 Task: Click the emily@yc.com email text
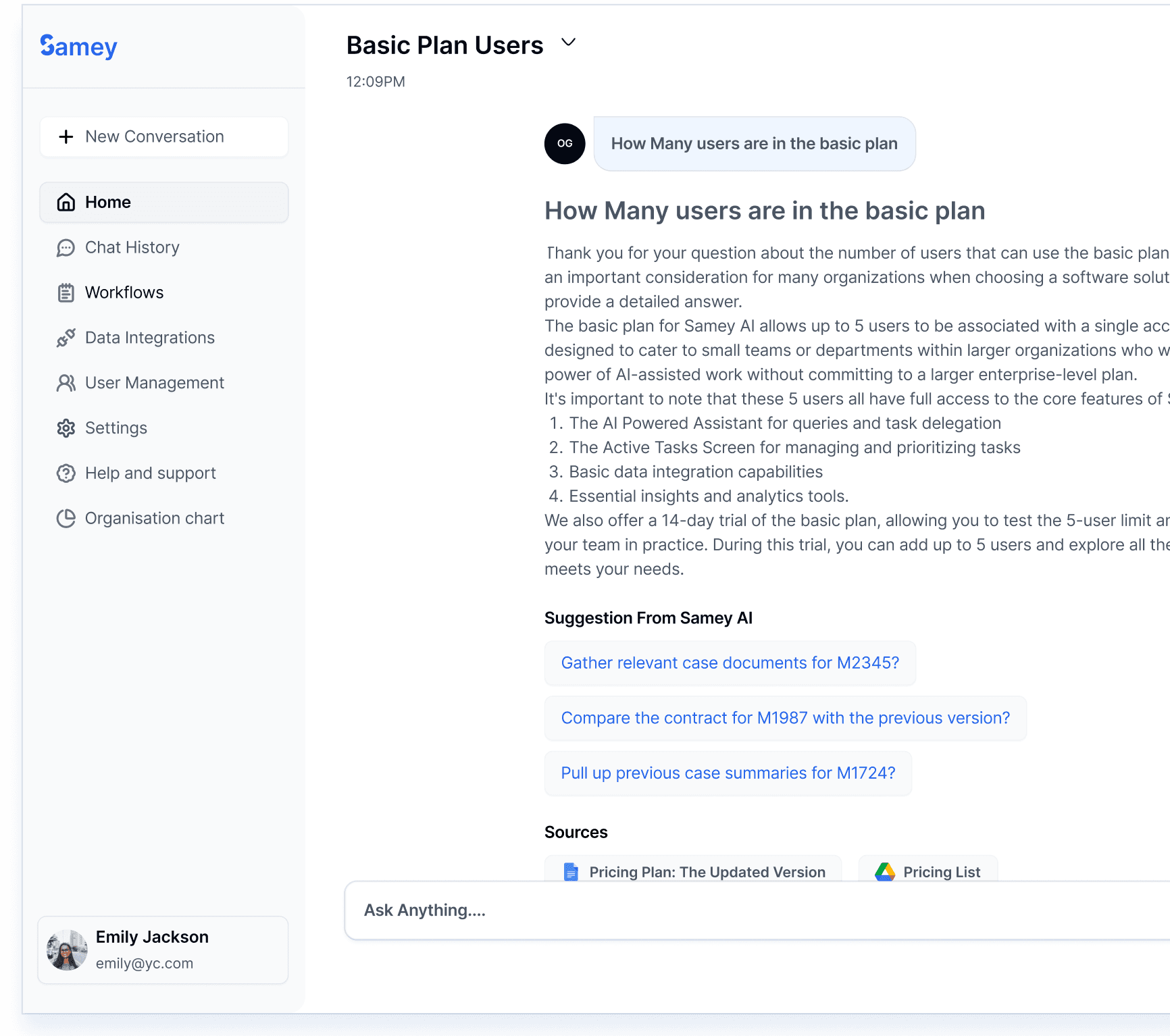point(145,964)
